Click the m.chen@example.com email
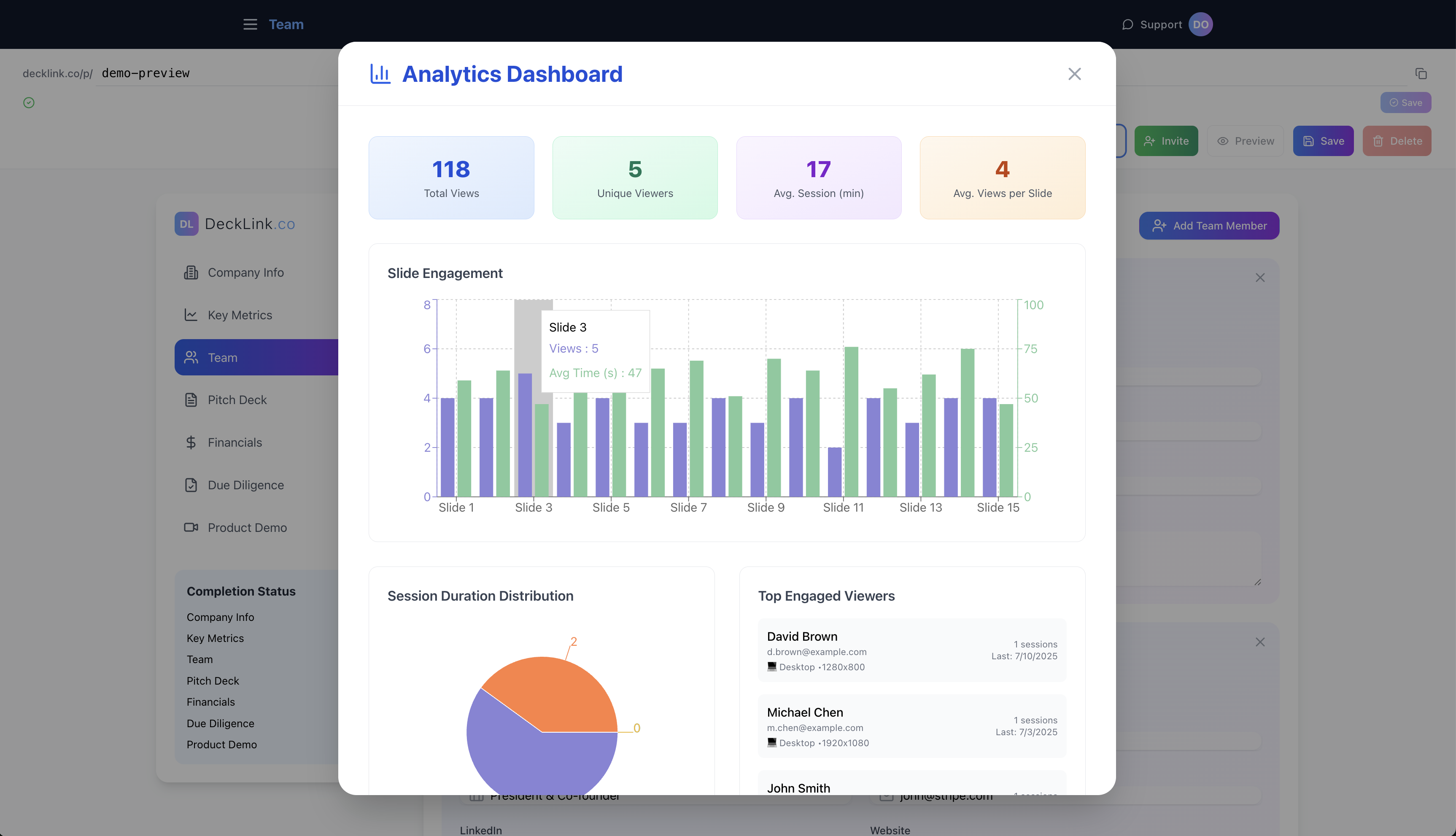The height and width of the screenshot is (836, 1456). [x=815, y=728]
